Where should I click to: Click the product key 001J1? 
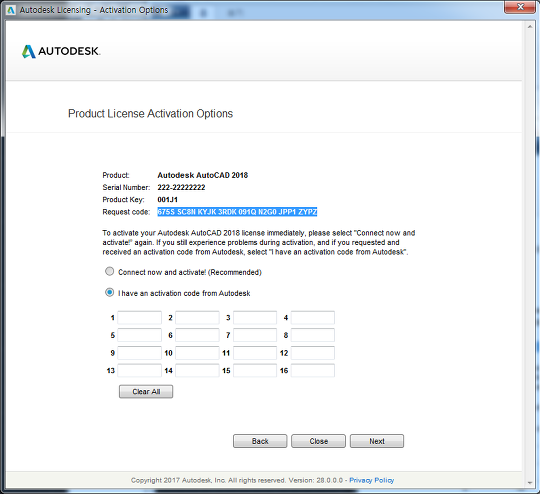[167, 199]
